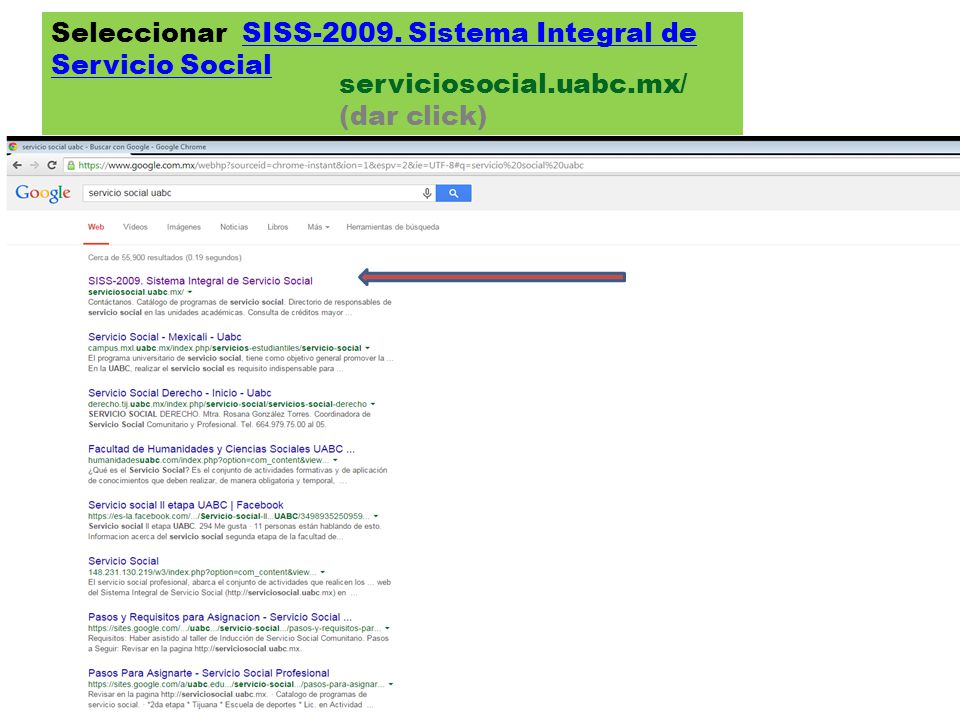This screenshot has height=720, width=960.
Task: Expand the arrow next to derecho.tij.uabc.mx URL
Action: point(373,405)
